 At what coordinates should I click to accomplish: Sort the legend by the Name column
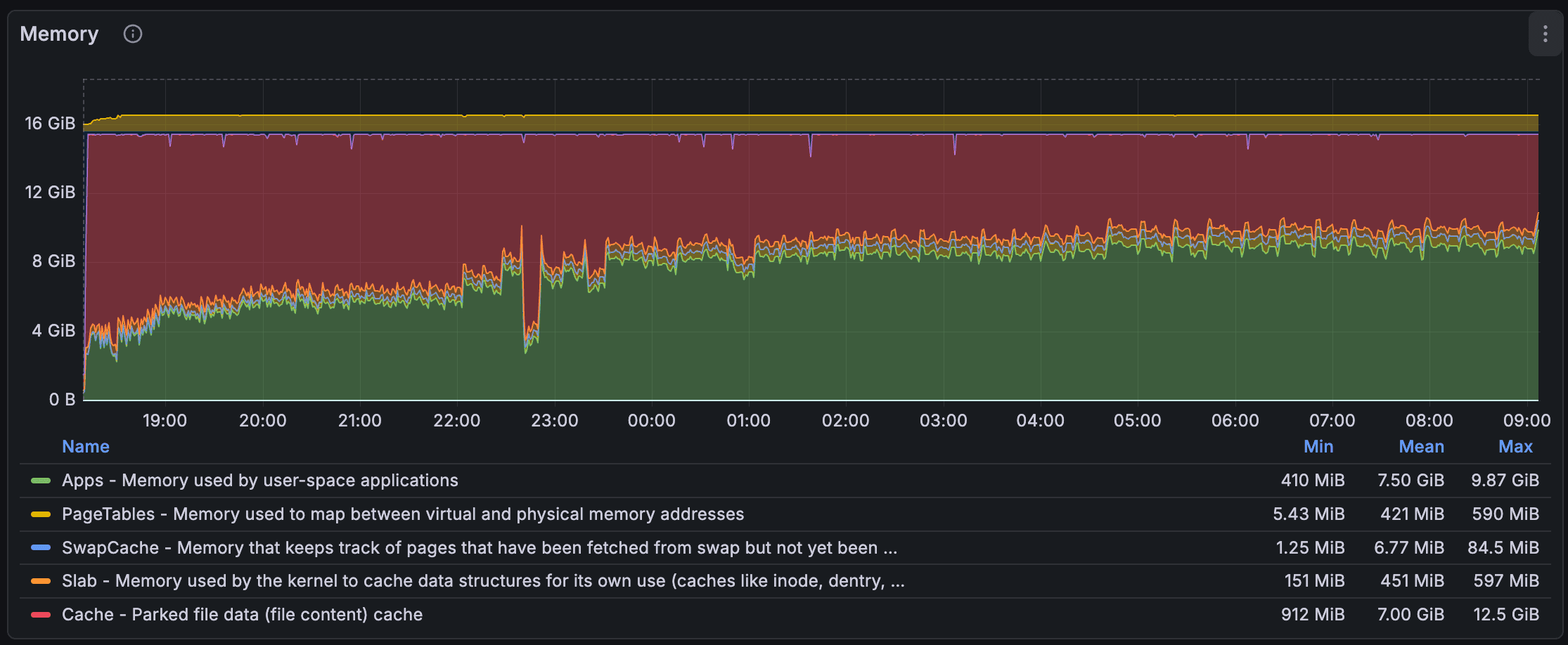point(86,446)
